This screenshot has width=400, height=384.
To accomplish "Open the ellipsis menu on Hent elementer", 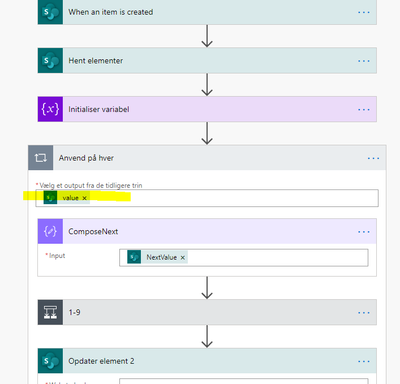I will (x=364, y=61).
